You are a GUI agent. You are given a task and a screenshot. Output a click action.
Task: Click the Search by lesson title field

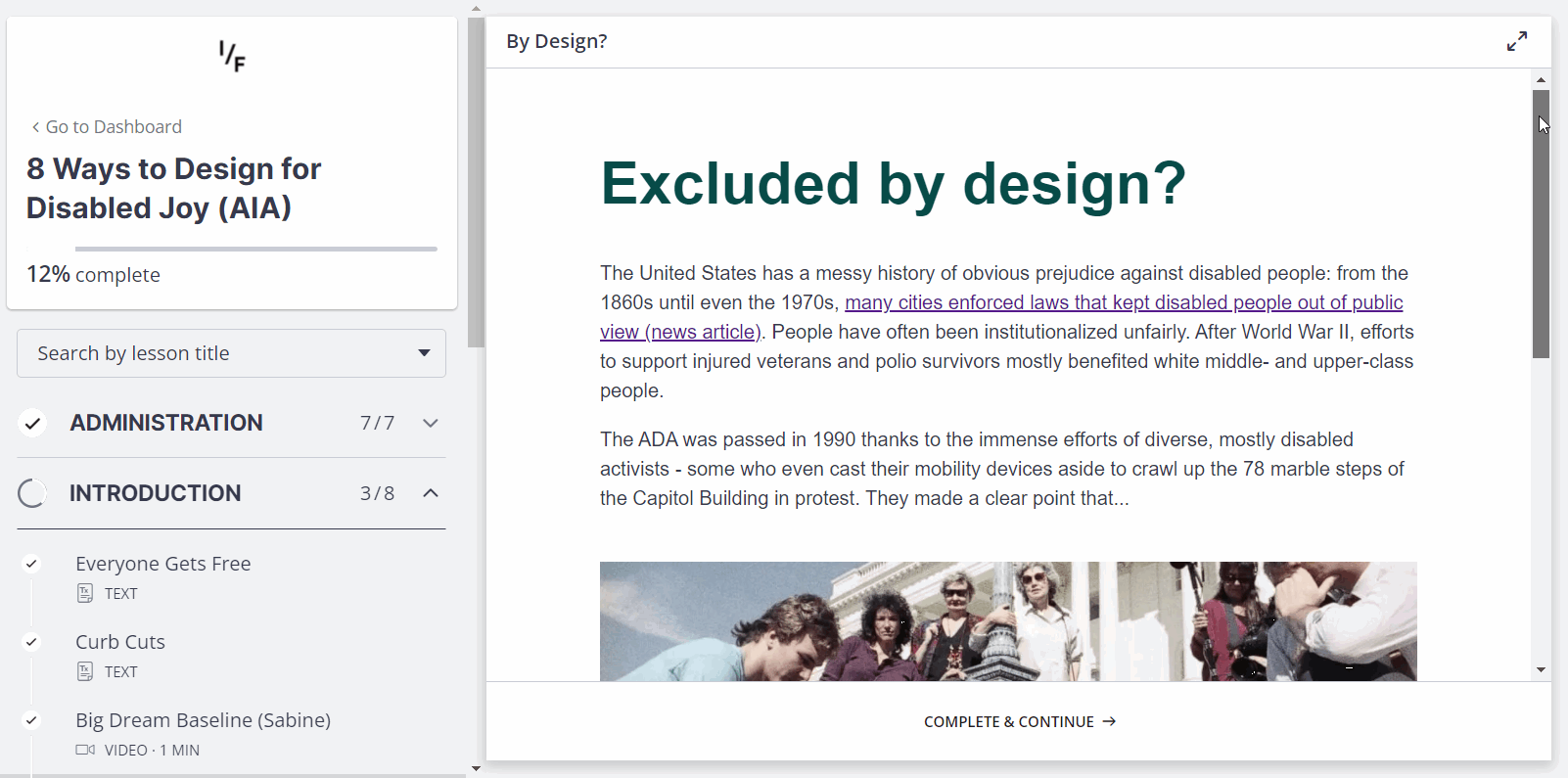[231, 353]
